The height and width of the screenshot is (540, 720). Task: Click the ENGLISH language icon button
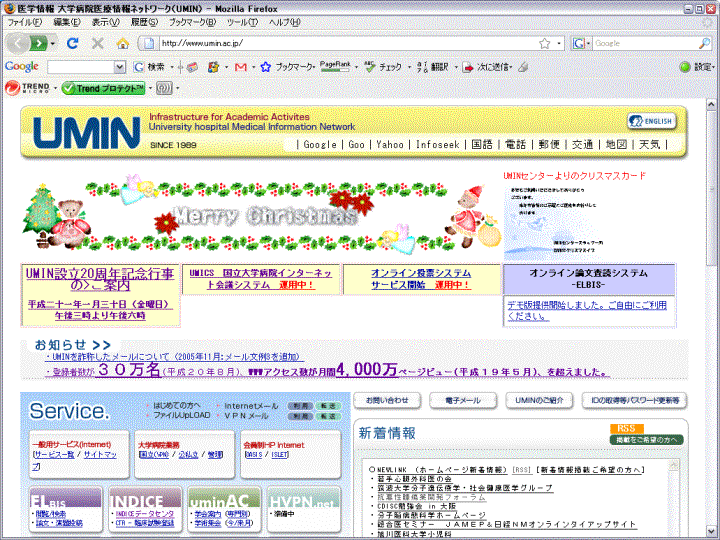[x=651, y=121]
